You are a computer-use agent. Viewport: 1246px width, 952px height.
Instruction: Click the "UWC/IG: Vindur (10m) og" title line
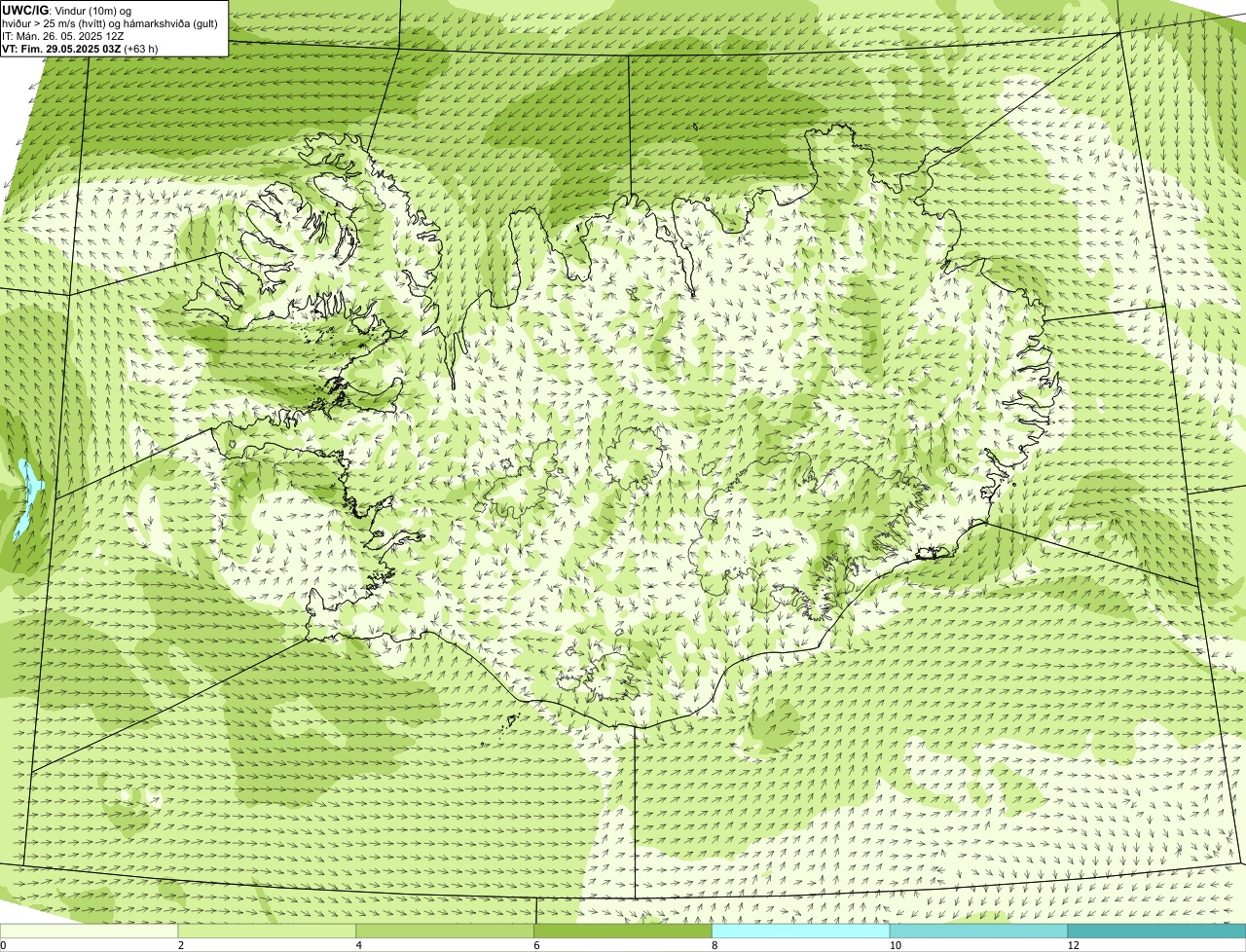point(66,10)
